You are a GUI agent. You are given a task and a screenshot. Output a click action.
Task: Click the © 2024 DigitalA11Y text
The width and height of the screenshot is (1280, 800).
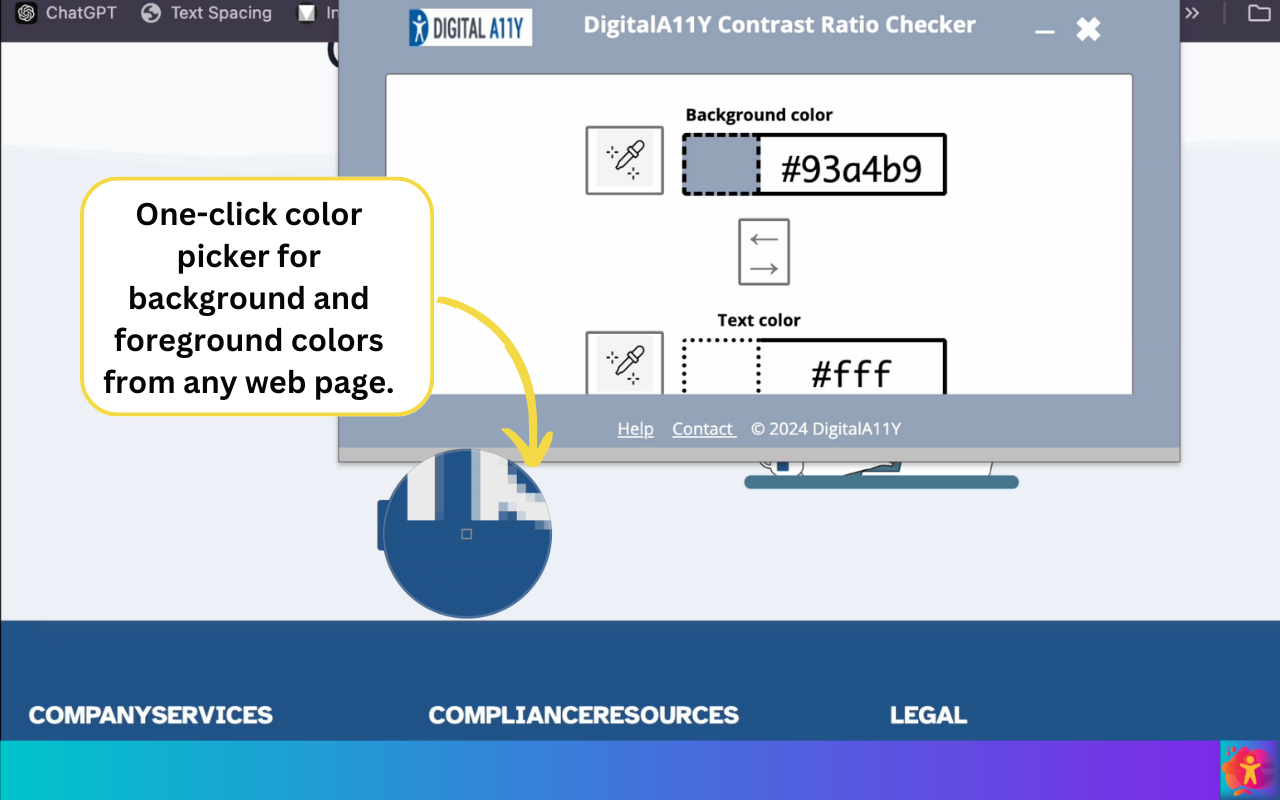pyautogui.click(x=826, y=429)
